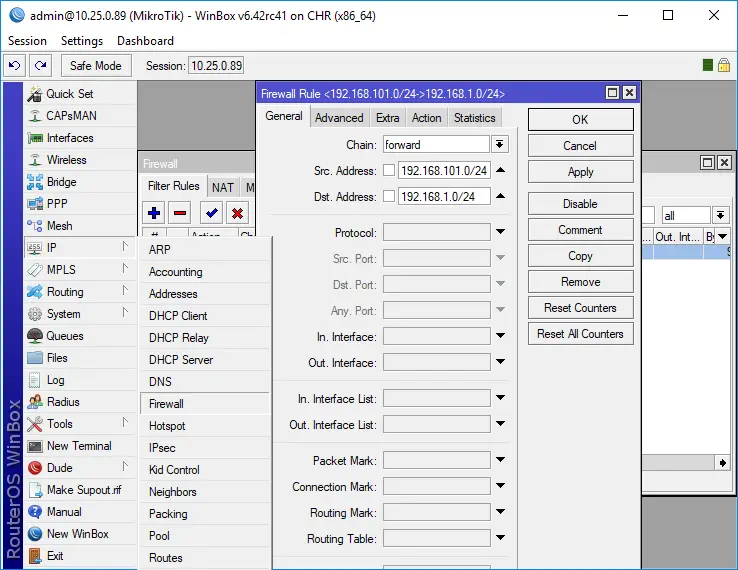Switch to the Advanced tab
Viewport: 738px width, 570px height.
click(x=339, y=118)
